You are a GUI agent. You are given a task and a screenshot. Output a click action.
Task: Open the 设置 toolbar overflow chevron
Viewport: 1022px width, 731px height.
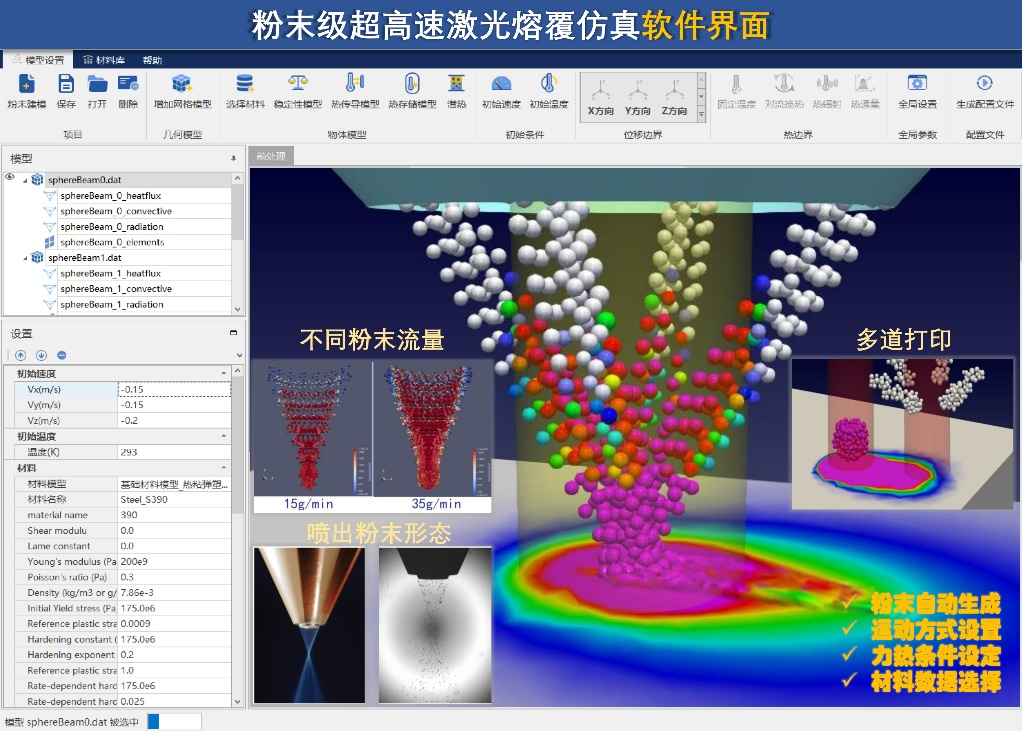pos(239,355)
